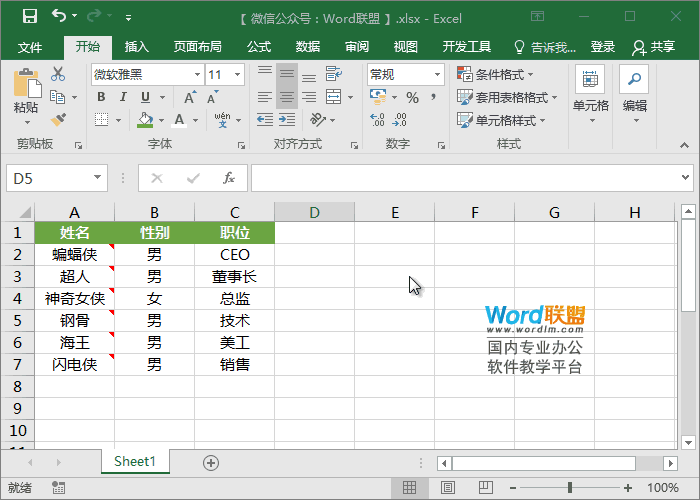Collapse the ribbon with the arrow
The width and height of the screenshot is (700, 500).
pyautogui.click(x=684, y=145)
